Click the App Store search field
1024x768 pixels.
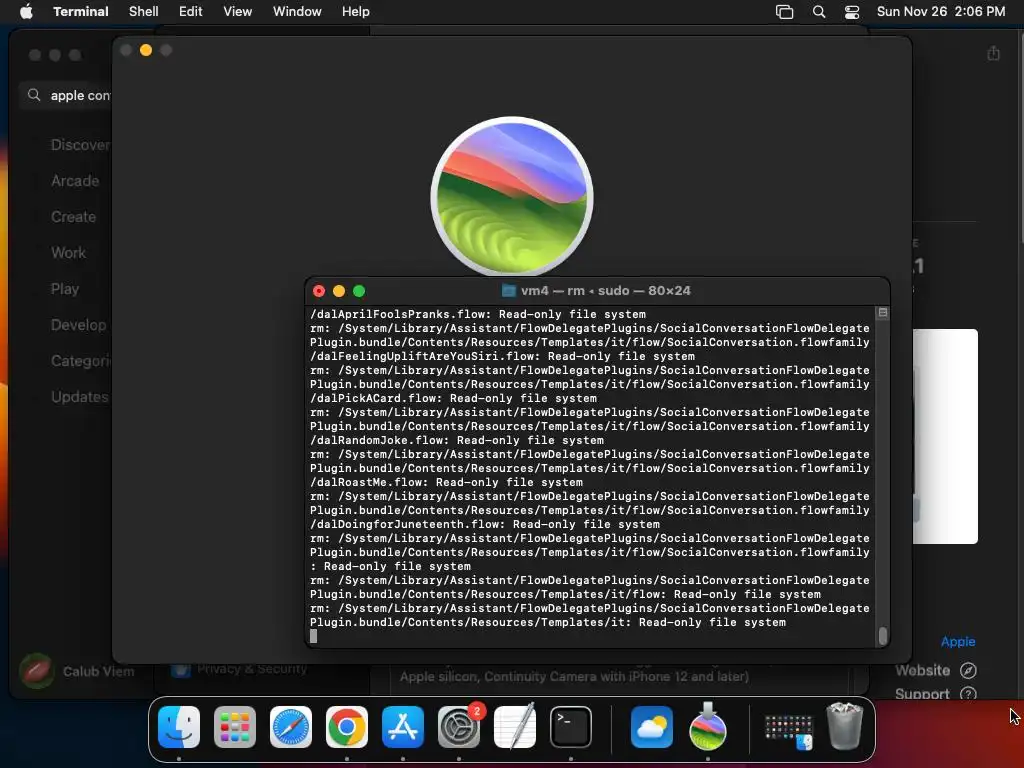[67, 95]
